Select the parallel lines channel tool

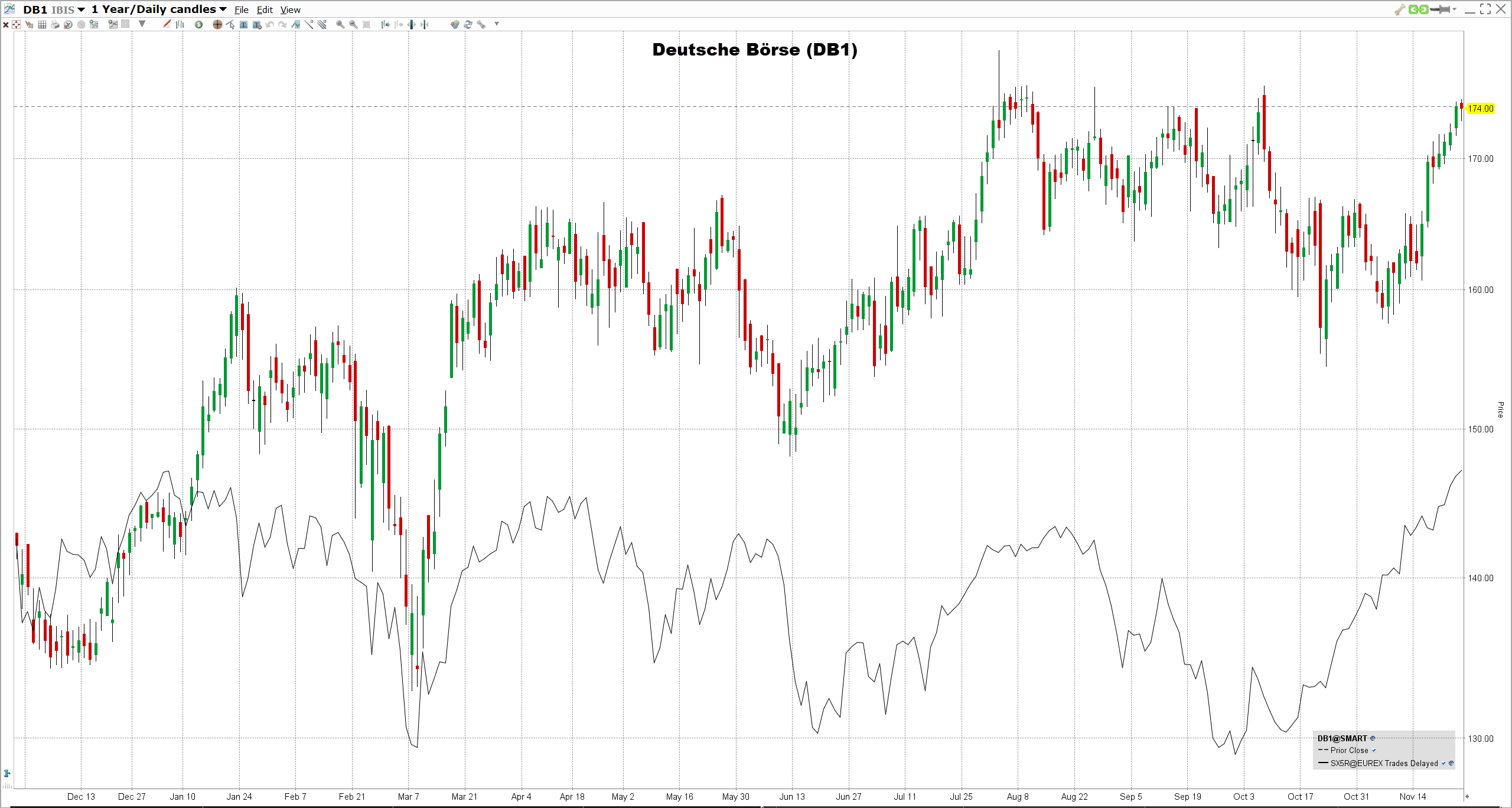[x=322, y=24]
